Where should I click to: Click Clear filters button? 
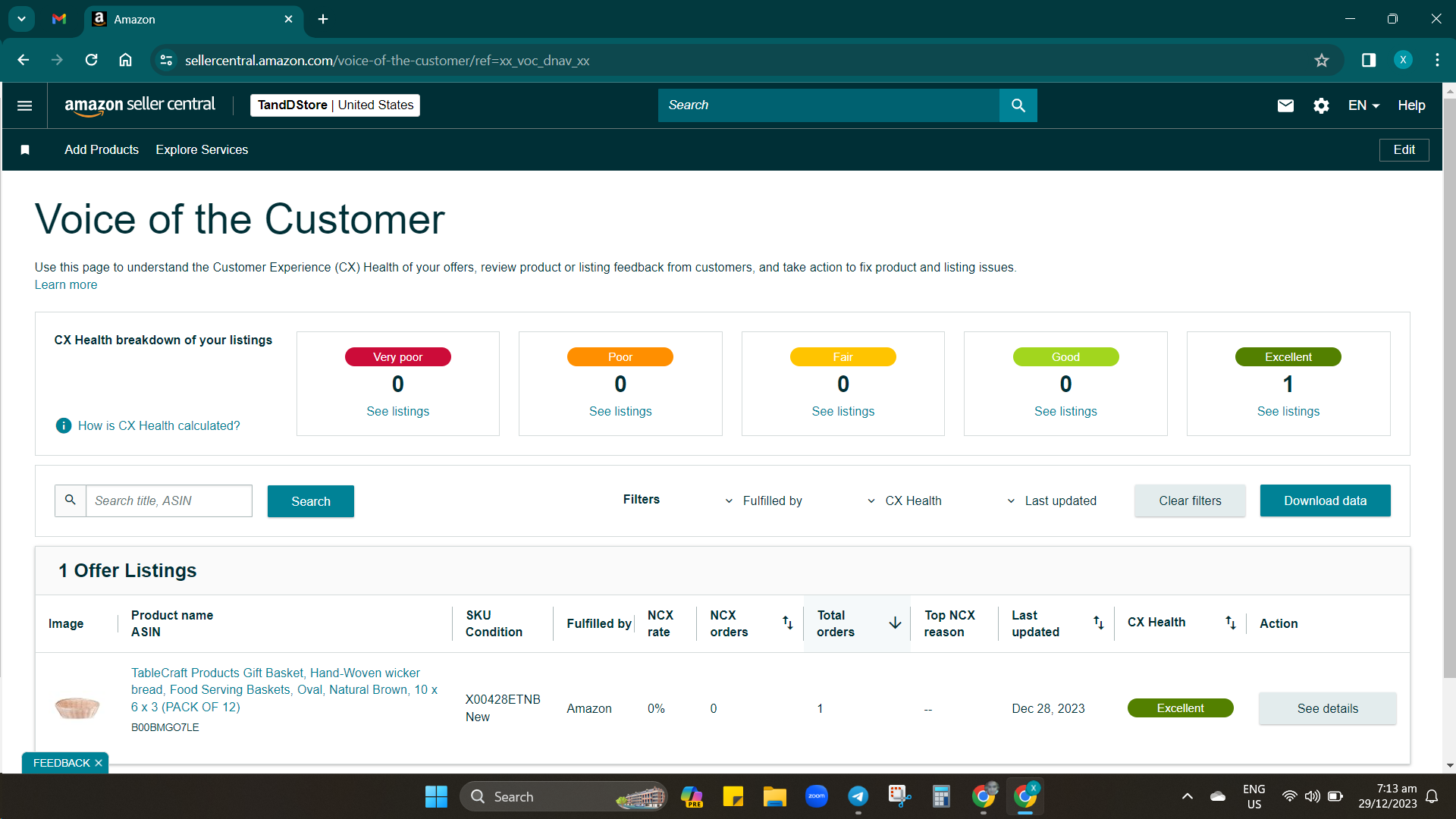1190,500
